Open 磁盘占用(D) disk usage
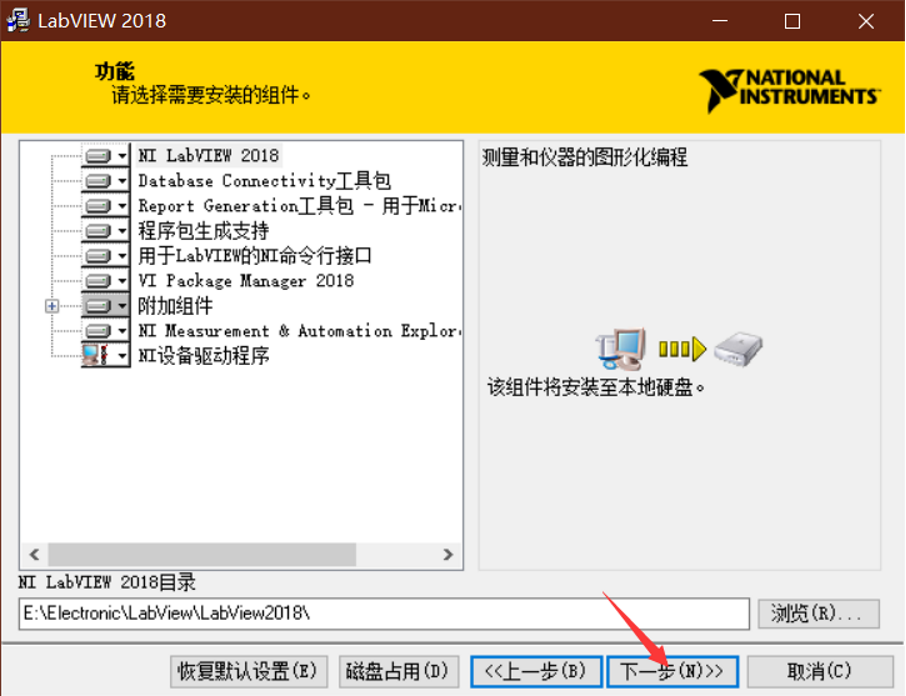This screenshot has width=906, height=696. 399,672
